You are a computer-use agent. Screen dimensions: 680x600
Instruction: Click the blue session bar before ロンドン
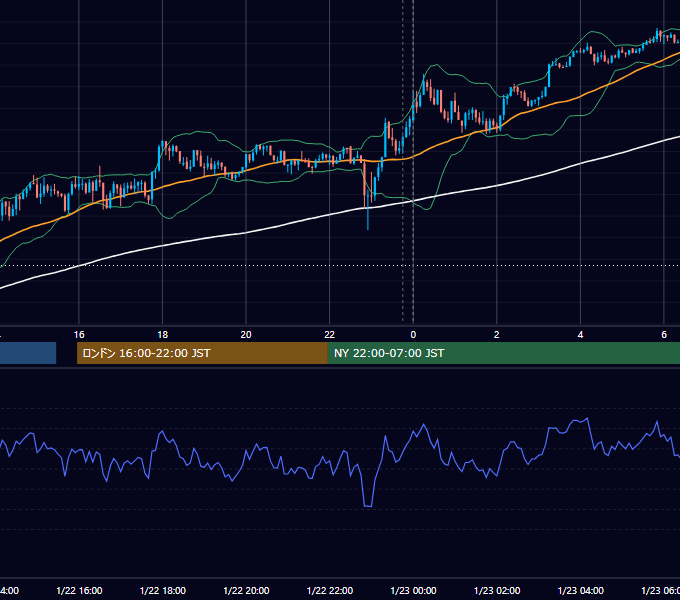[28, 353]
